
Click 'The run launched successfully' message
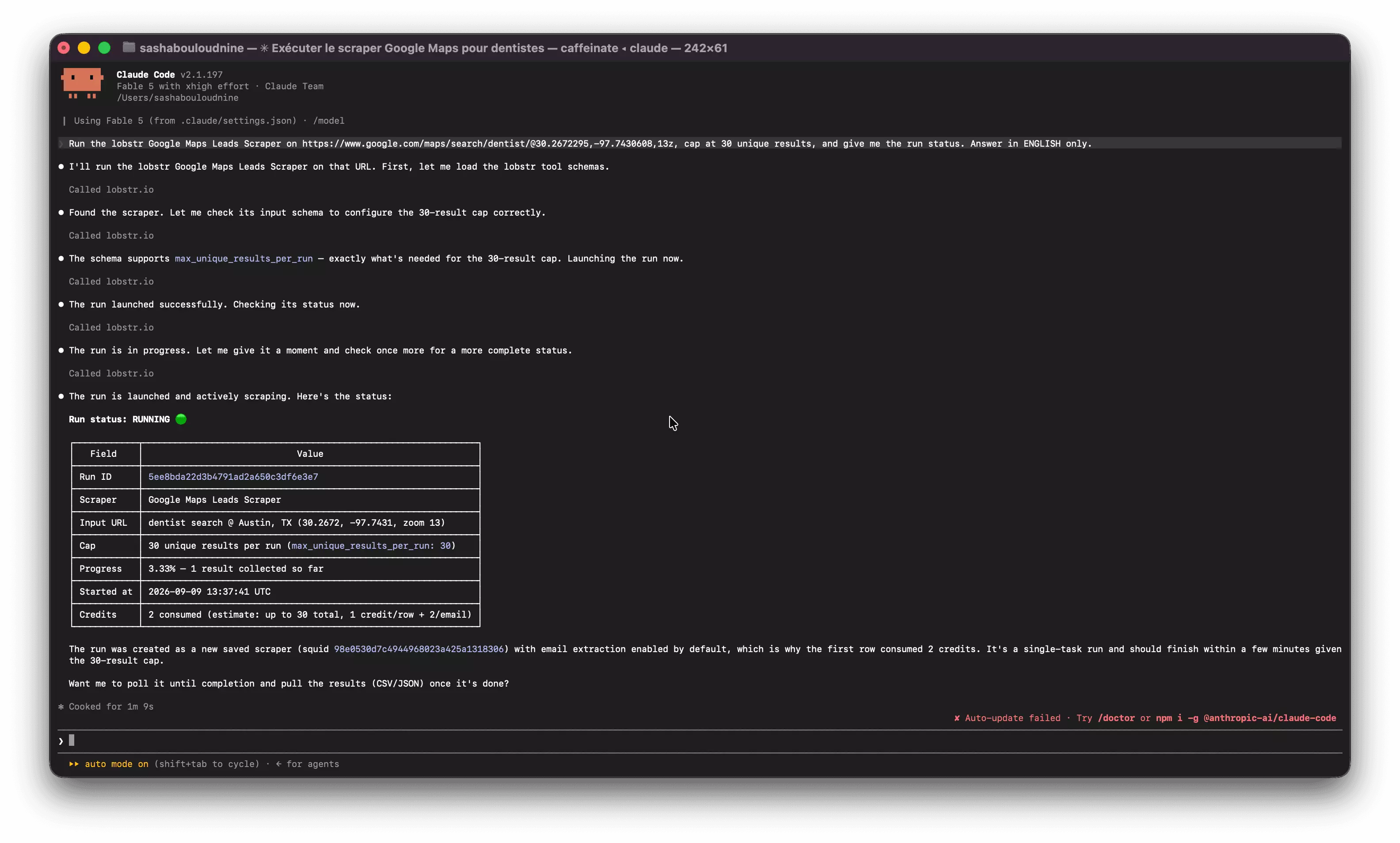point(214,304)
